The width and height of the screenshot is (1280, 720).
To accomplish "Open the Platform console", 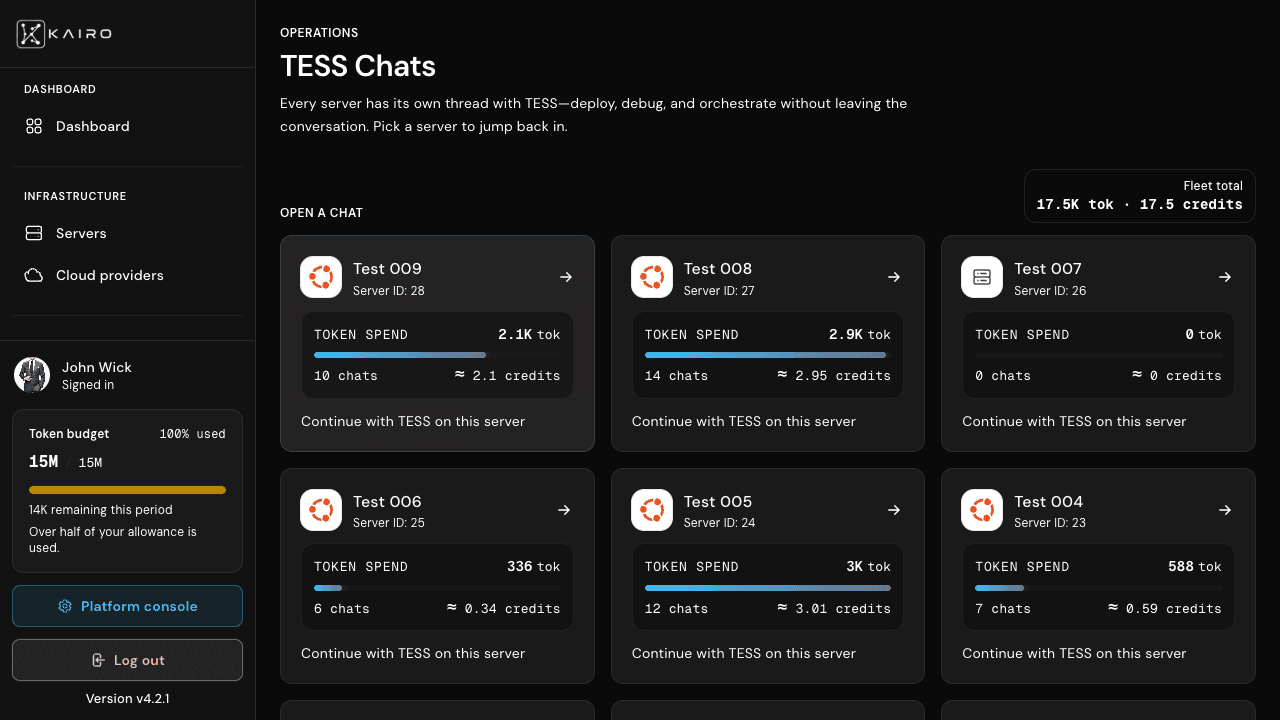I will 127,606.
